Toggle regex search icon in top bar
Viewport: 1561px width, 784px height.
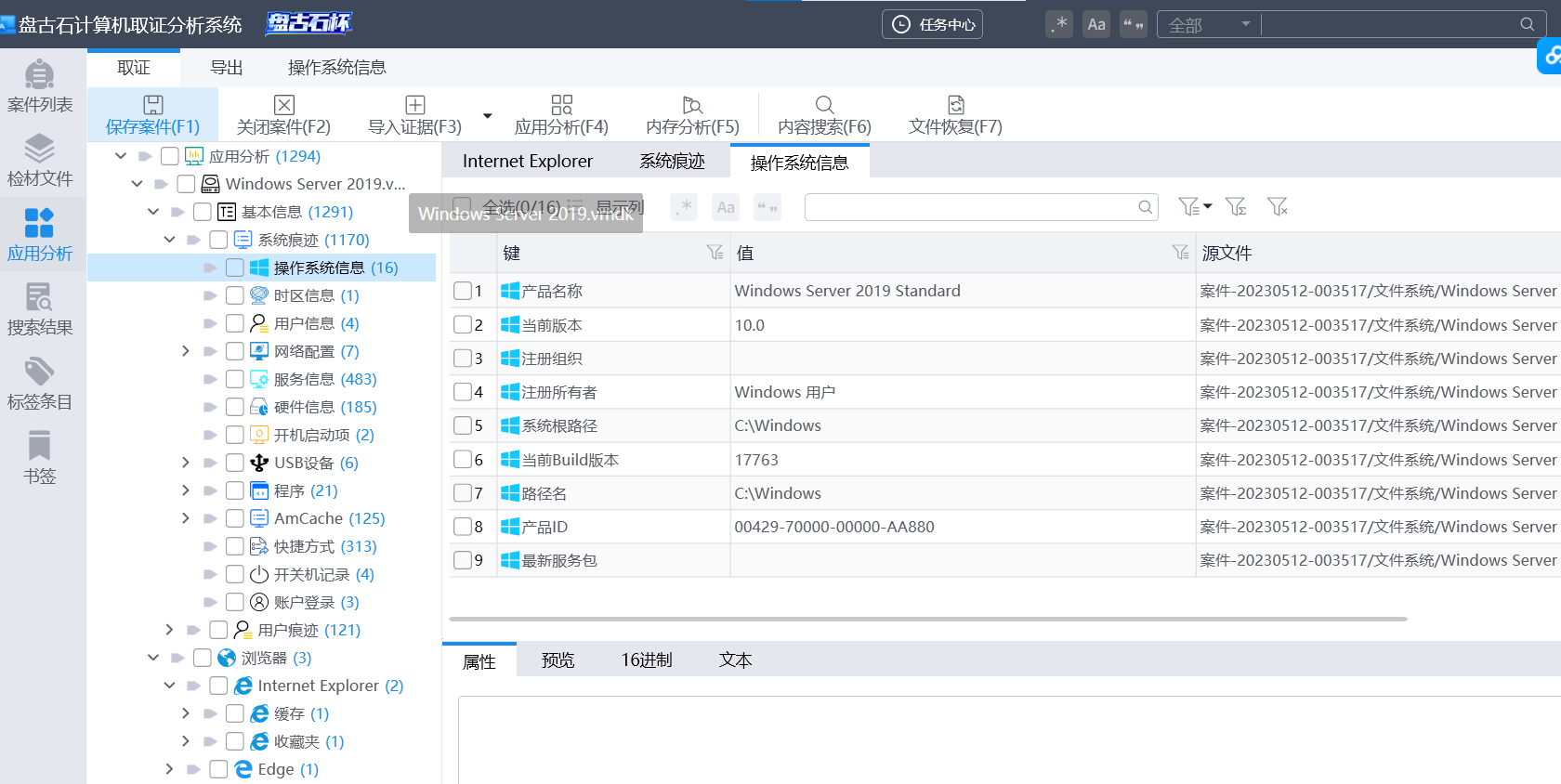(1058, 24)
